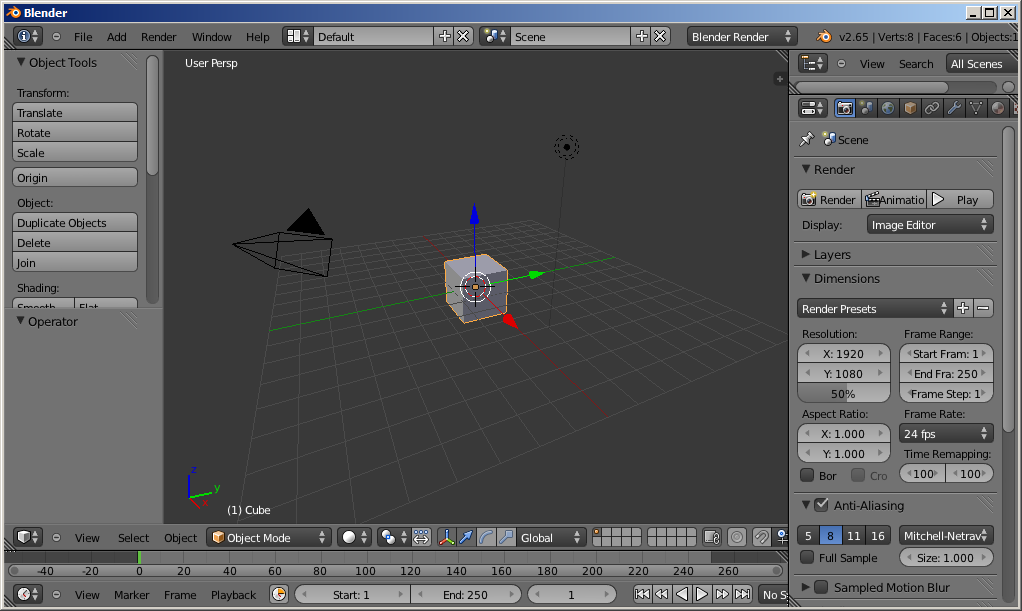This screenshot has width=1022, height=611.
Task: Select the rotate manipulator arc icon
Action: coord(486,537)
